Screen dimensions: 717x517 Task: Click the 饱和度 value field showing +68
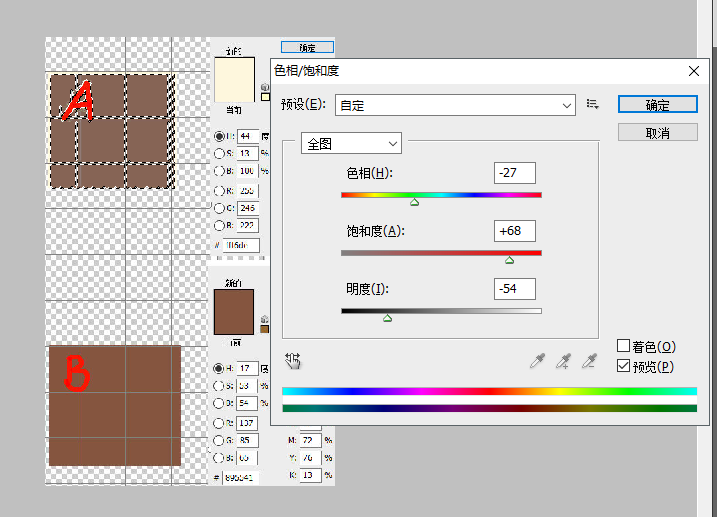[514, 231]
